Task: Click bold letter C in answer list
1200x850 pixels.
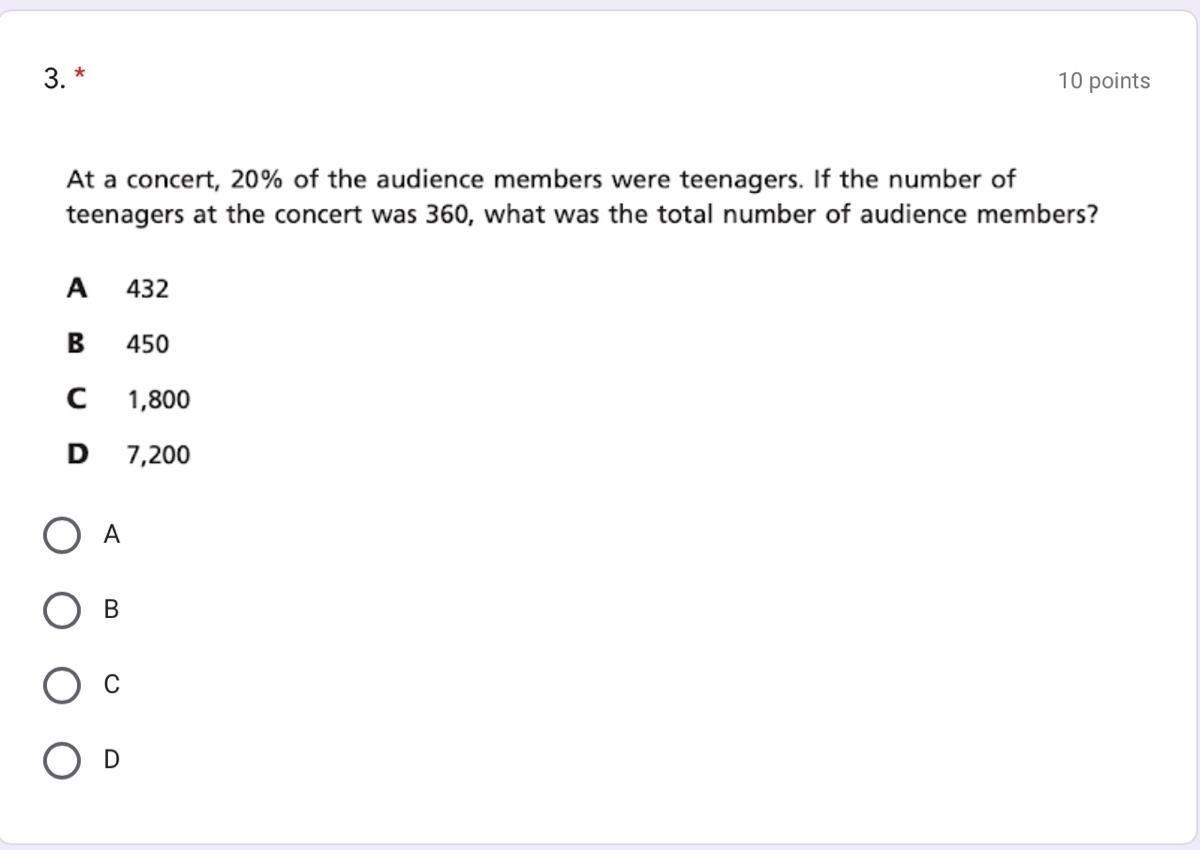Action: 76,399
